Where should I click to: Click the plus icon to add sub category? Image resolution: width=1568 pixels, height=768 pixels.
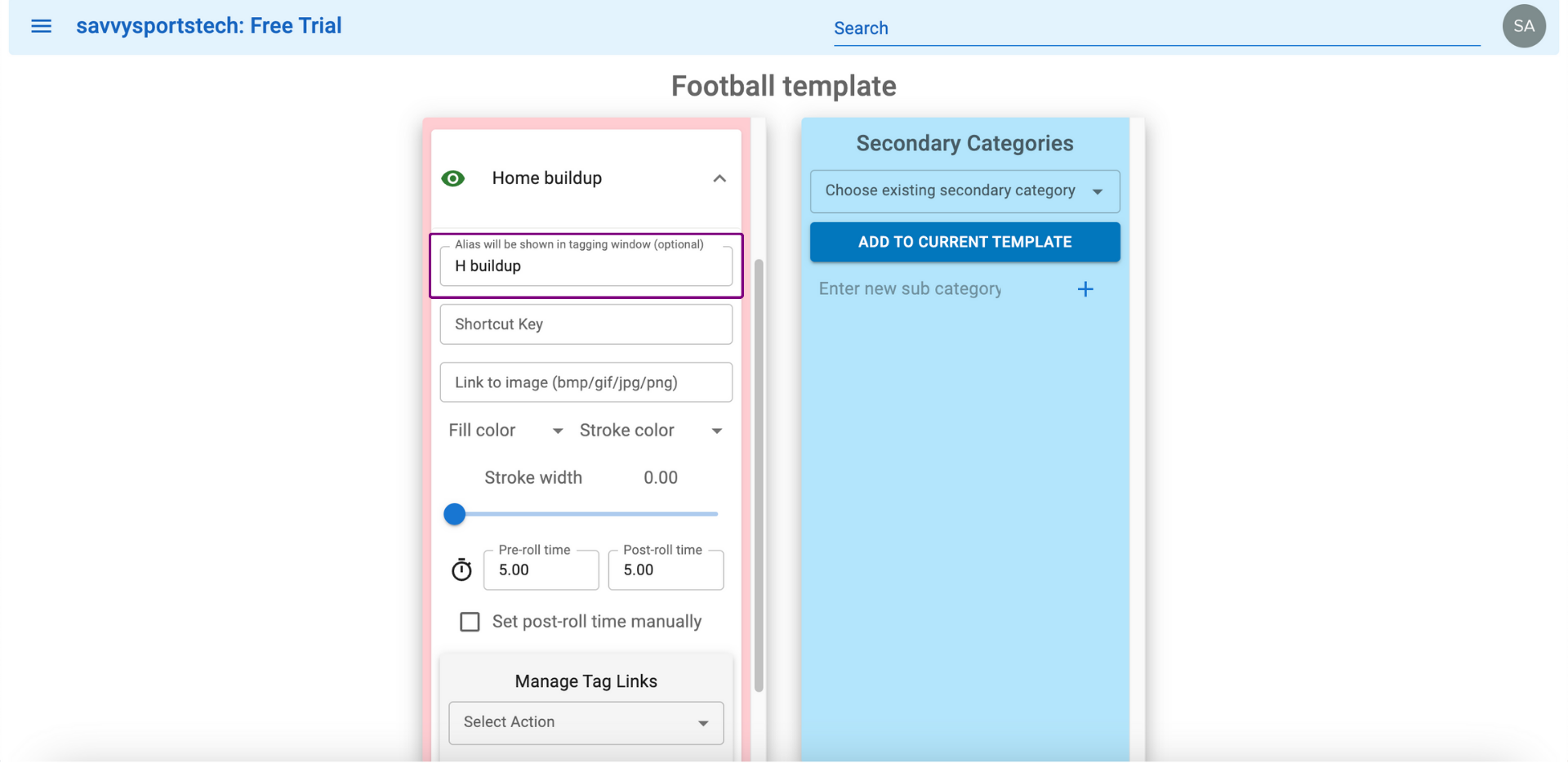coord(1085,289)
